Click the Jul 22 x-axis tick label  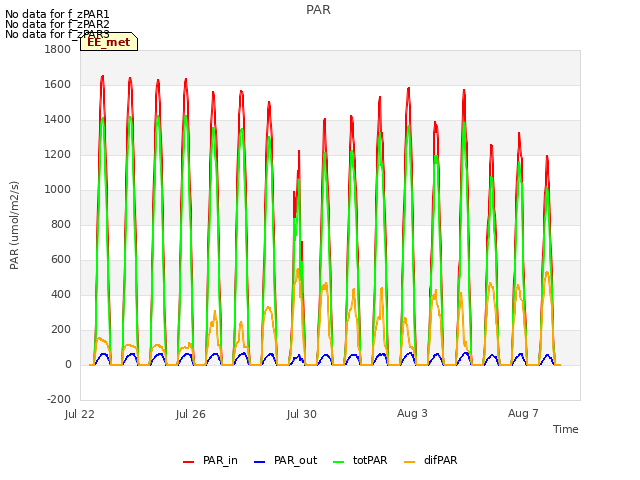pyautogui.click(x=80, y=414)
